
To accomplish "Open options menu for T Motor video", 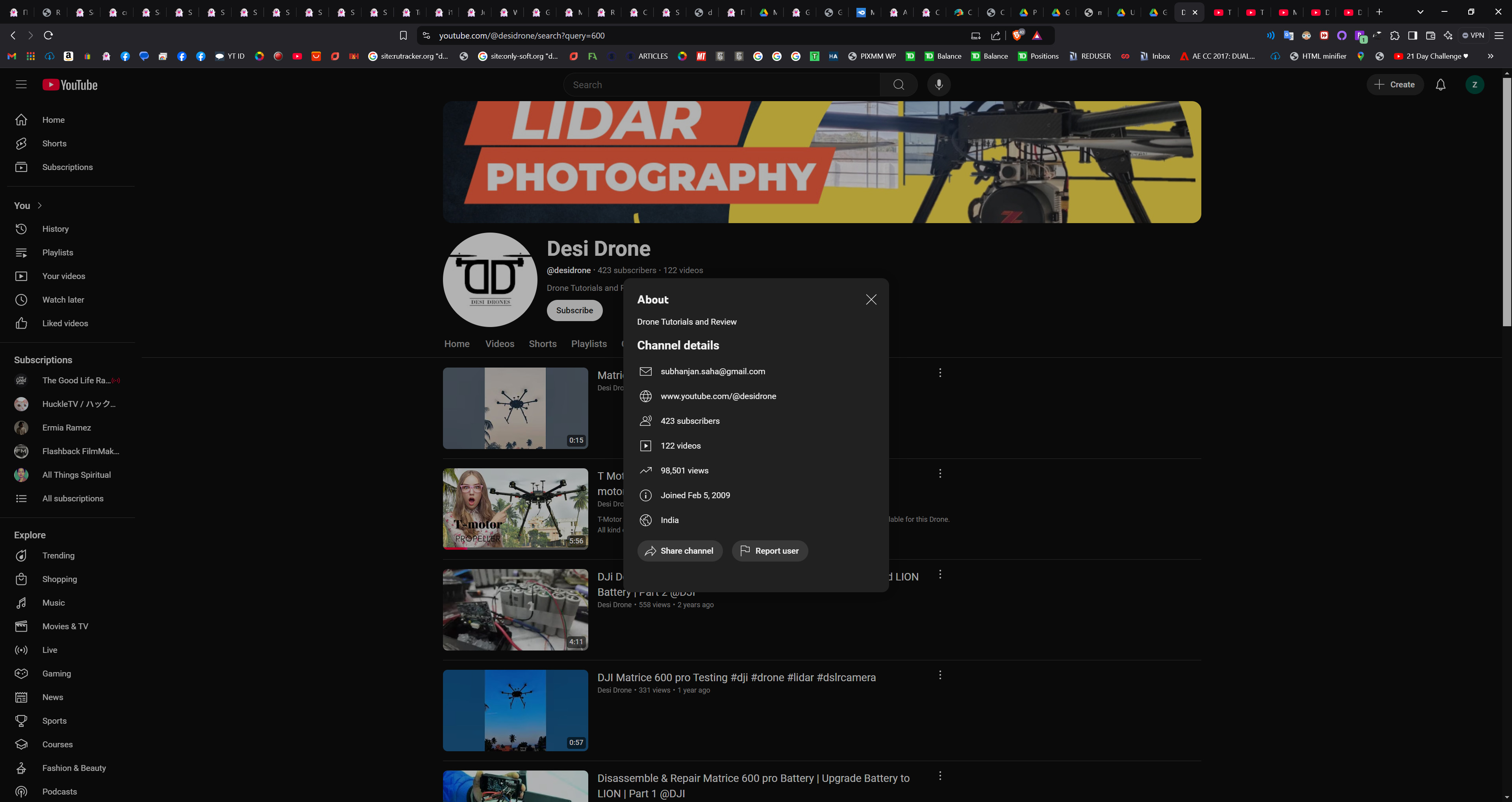I will 940,473.
